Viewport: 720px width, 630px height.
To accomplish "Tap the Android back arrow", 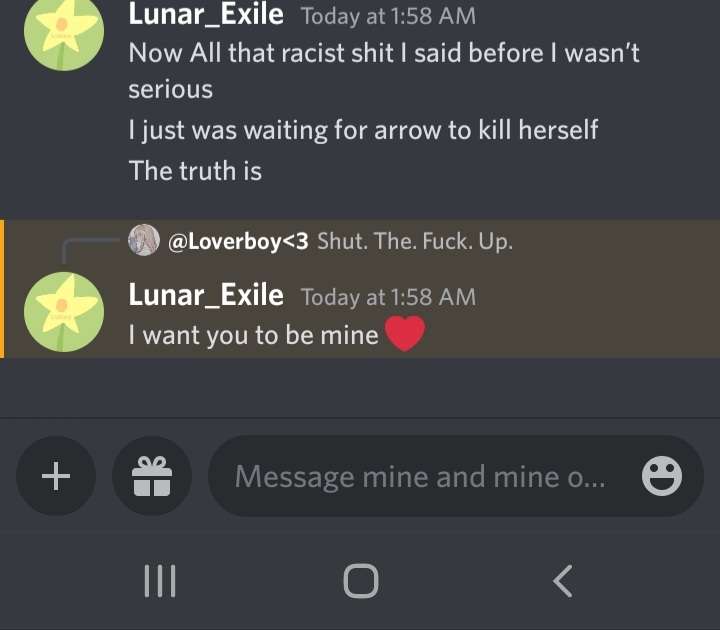I will (x=563, y=581).
